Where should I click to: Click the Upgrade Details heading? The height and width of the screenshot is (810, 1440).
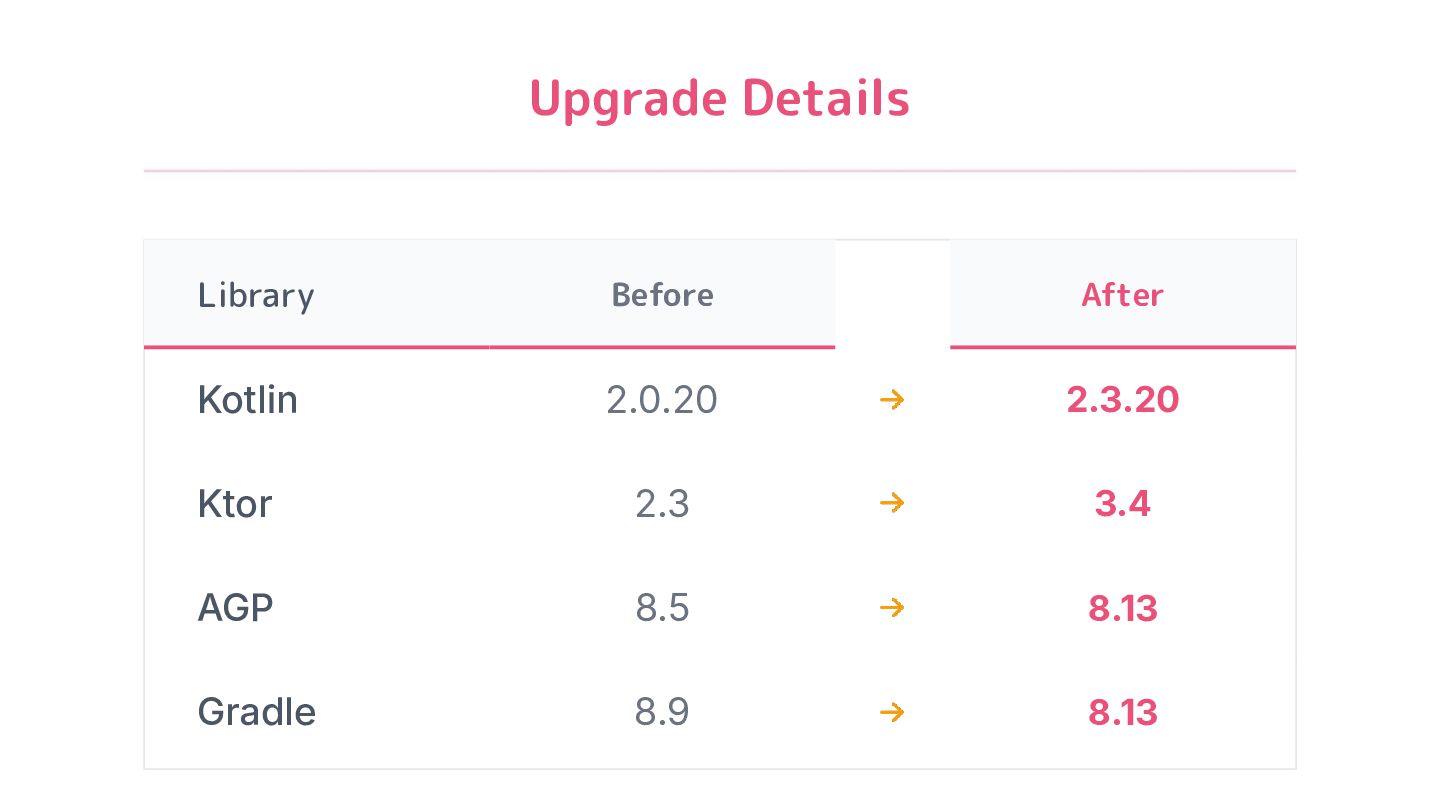[x=720, y=99]
